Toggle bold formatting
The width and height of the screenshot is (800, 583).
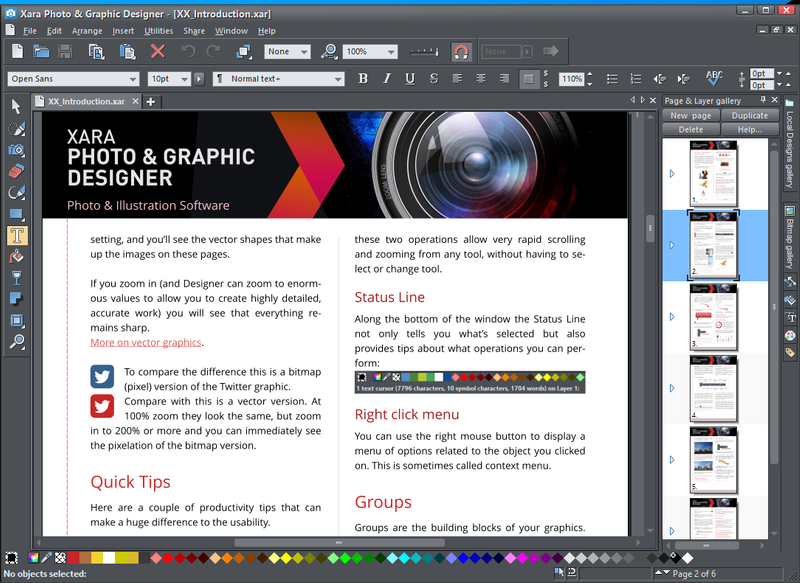click(364, 76)
